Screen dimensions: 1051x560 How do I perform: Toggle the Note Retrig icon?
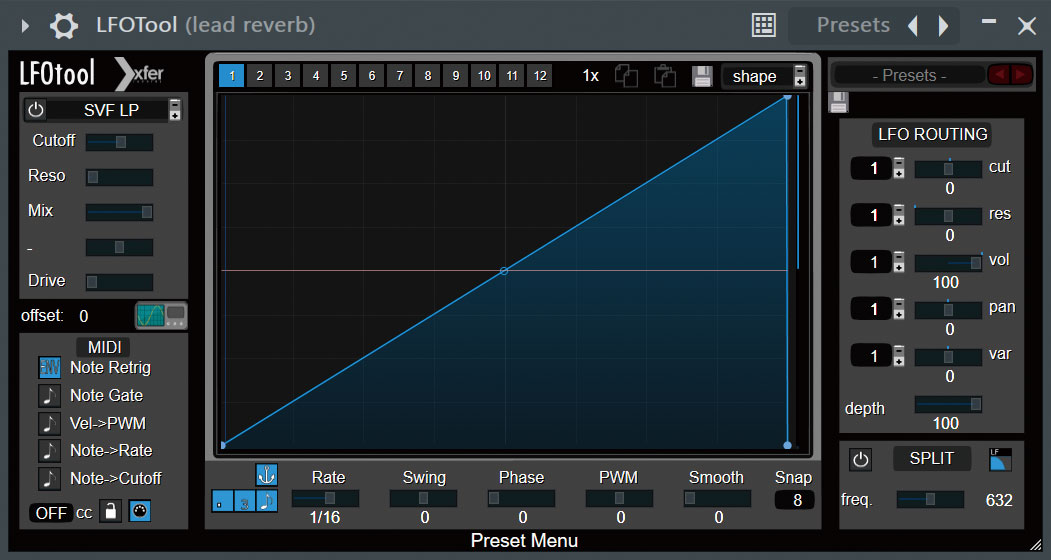(50, 368)
